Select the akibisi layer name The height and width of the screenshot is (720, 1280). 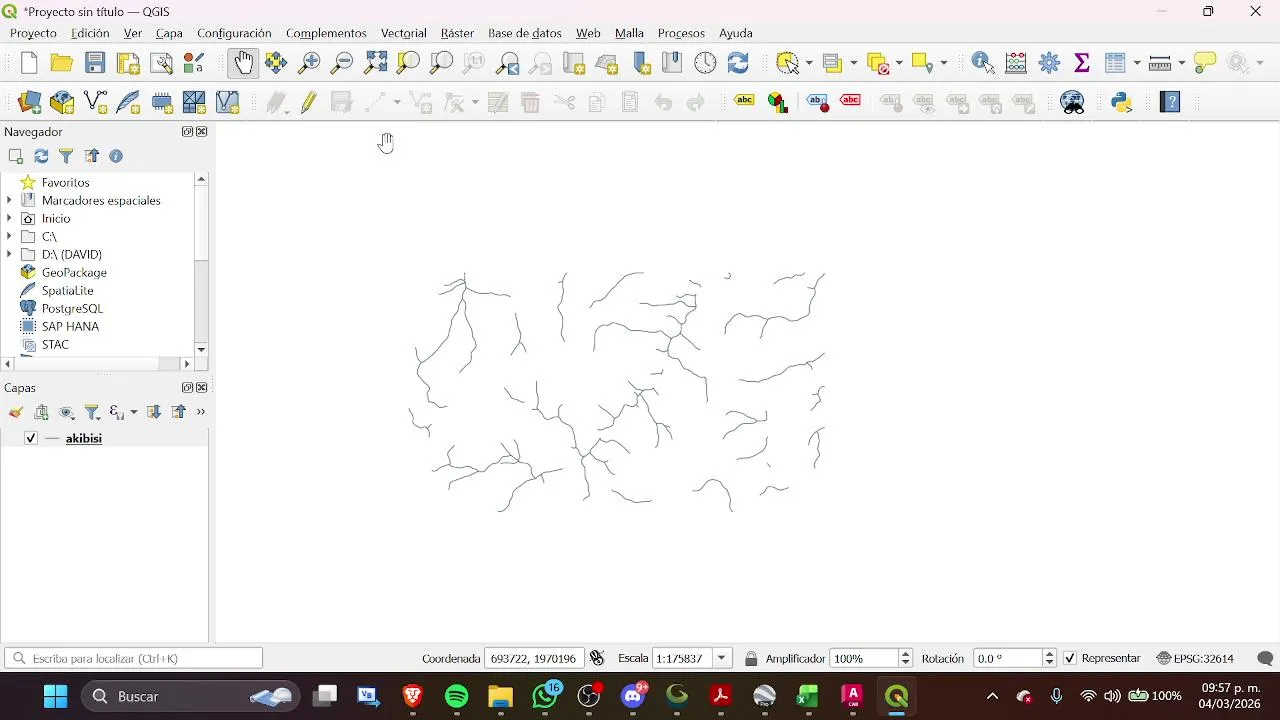pos(84,438)
